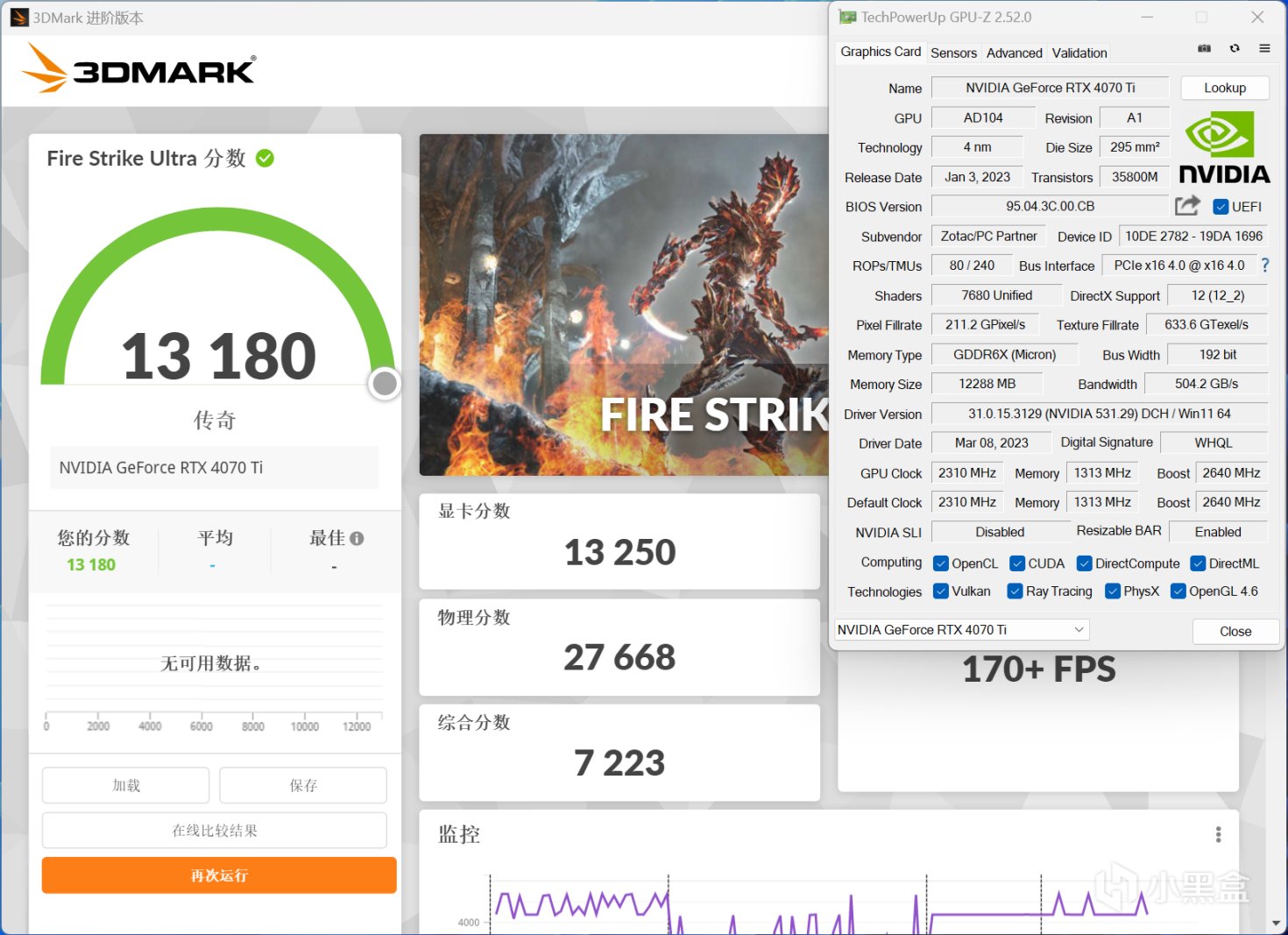Click the GPU-Z screenshot camera icon
Viewport: 1288px width, 935px height.
point(1205,49)
